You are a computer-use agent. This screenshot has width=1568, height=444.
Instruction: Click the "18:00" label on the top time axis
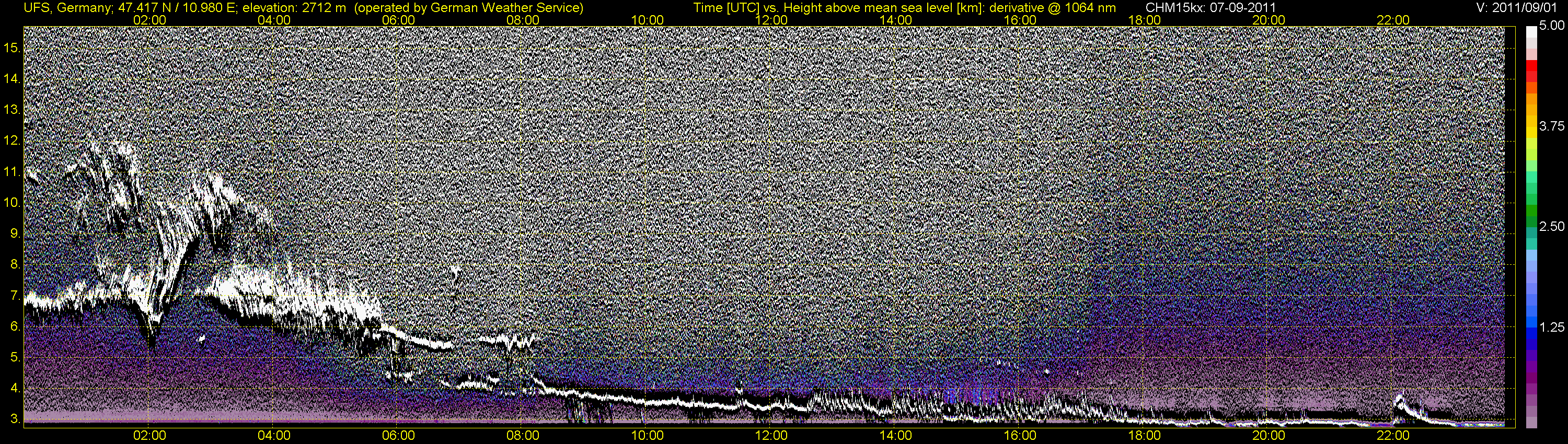(1144, 20)
